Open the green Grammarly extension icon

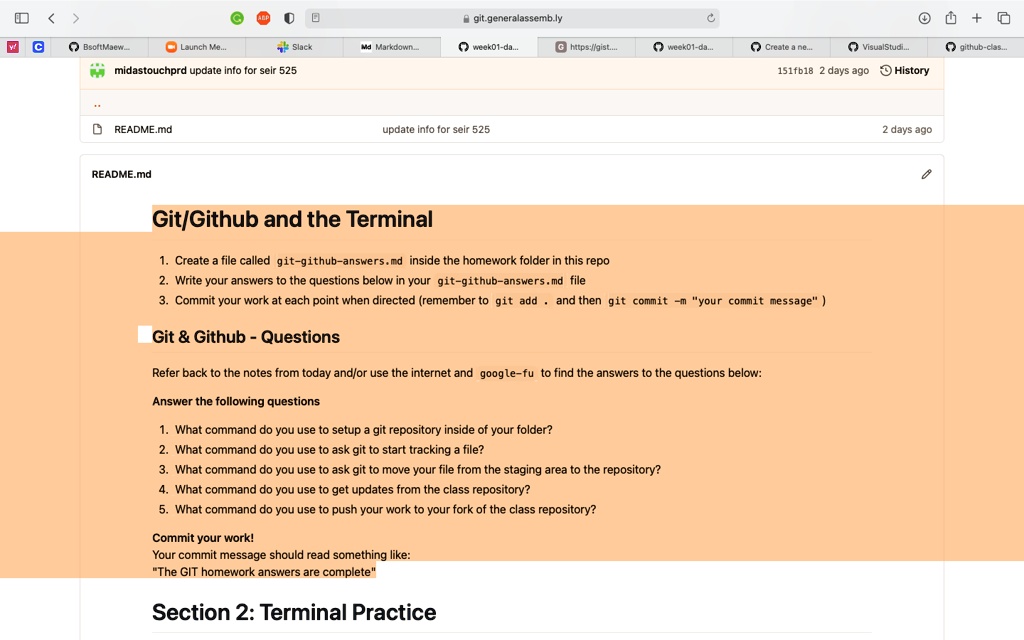click(237, 18)
